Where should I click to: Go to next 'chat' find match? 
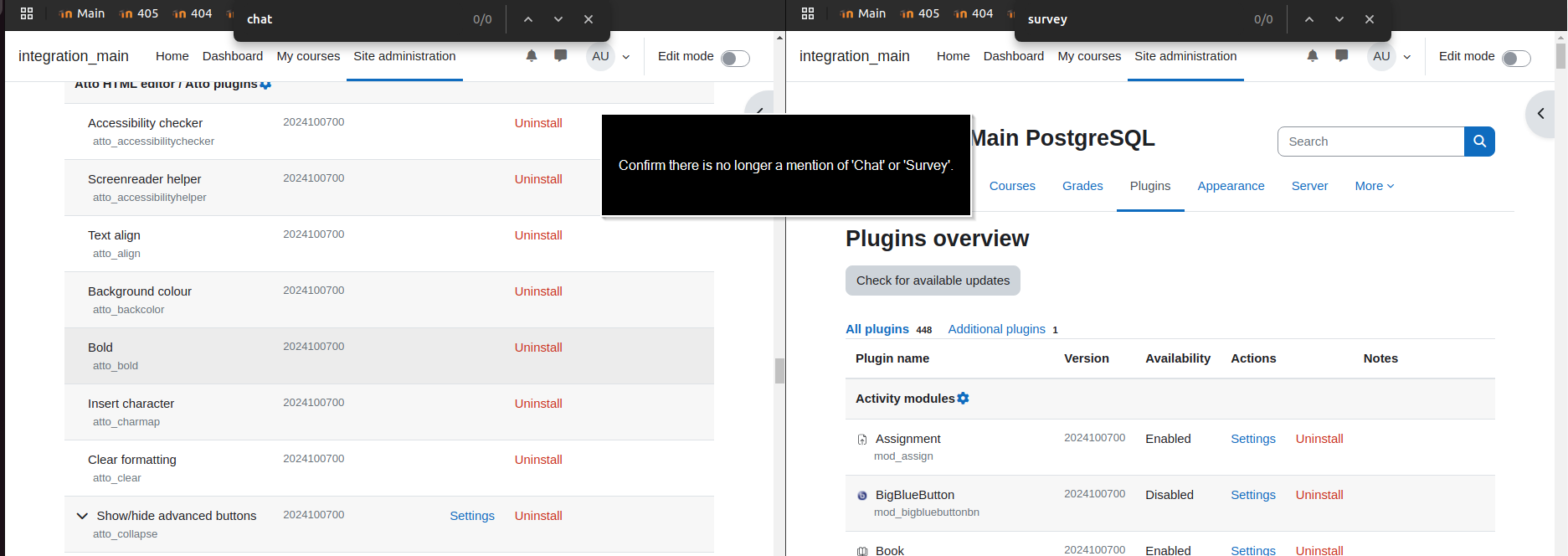pos(558,19)
